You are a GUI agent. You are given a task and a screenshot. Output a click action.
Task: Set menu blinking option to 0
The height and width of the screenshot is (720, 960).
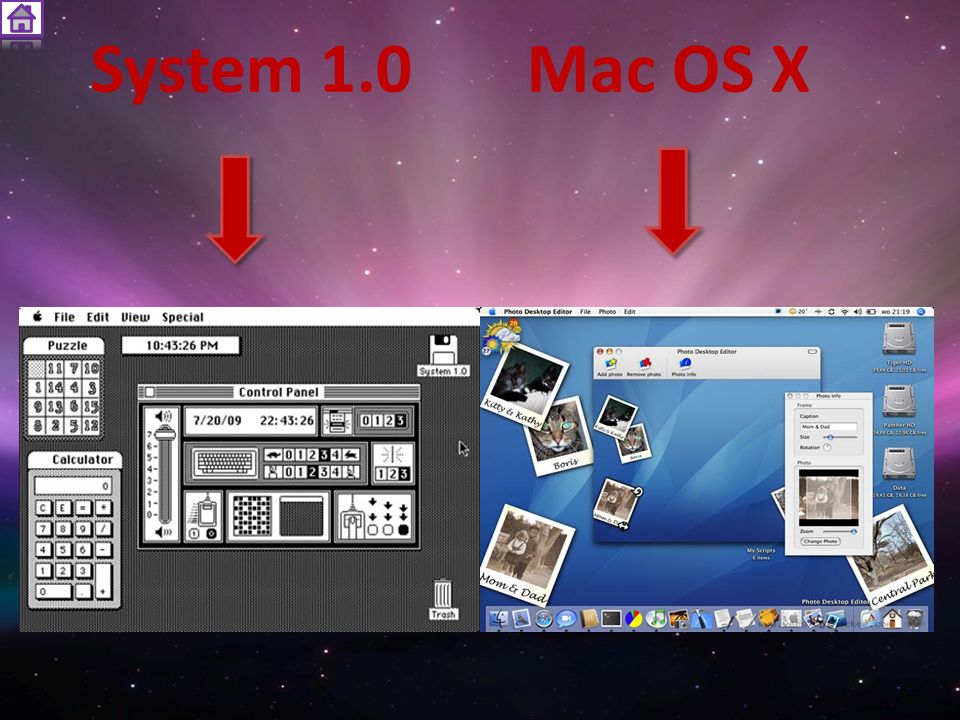(366, 421)
